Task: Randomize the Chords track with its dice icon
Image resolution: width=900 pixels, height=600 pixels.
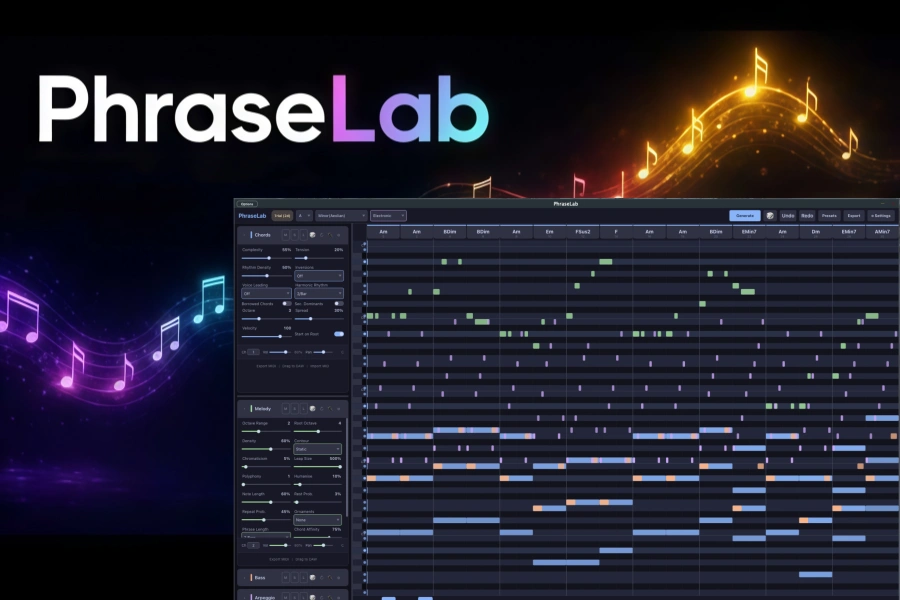Action: tap(312, 235)
